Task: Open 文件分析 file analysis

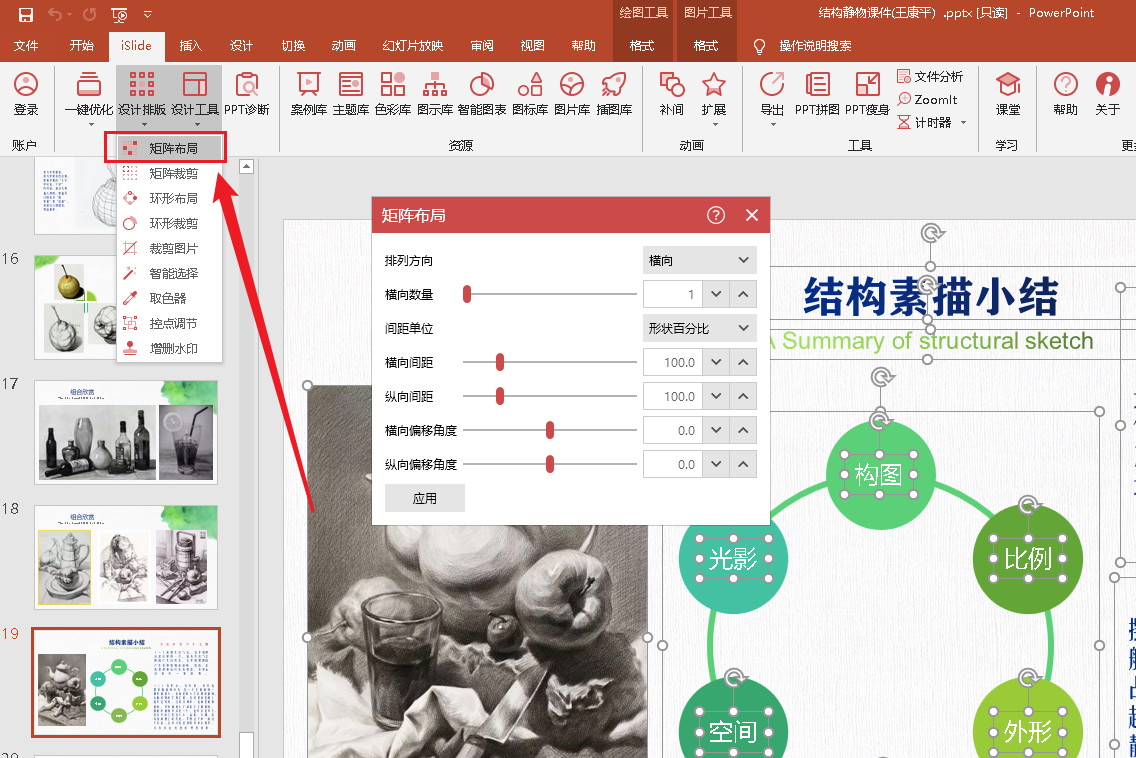Action: click(930, 77)
